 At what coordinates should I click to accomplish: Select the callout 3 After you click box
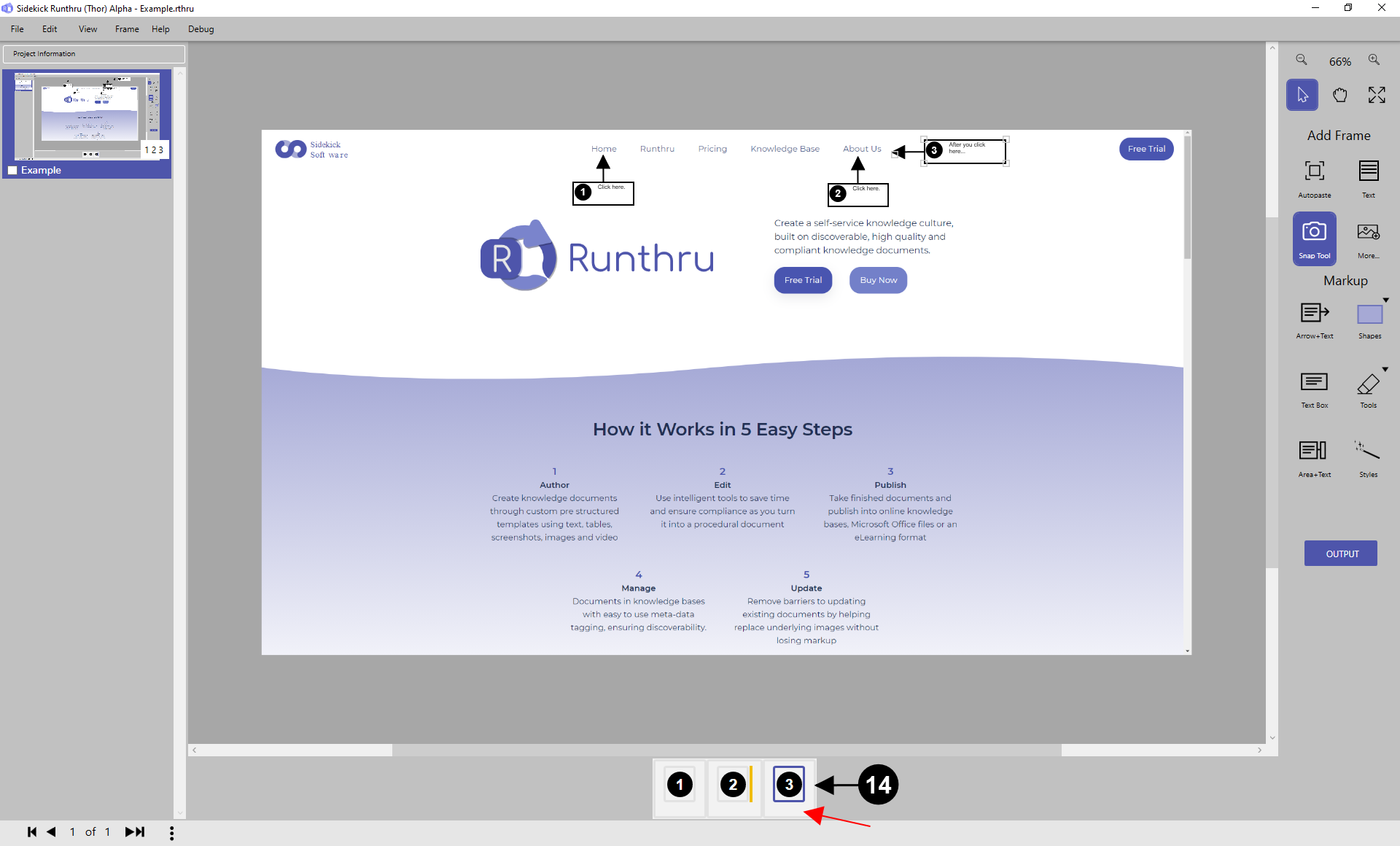[965, 151]
